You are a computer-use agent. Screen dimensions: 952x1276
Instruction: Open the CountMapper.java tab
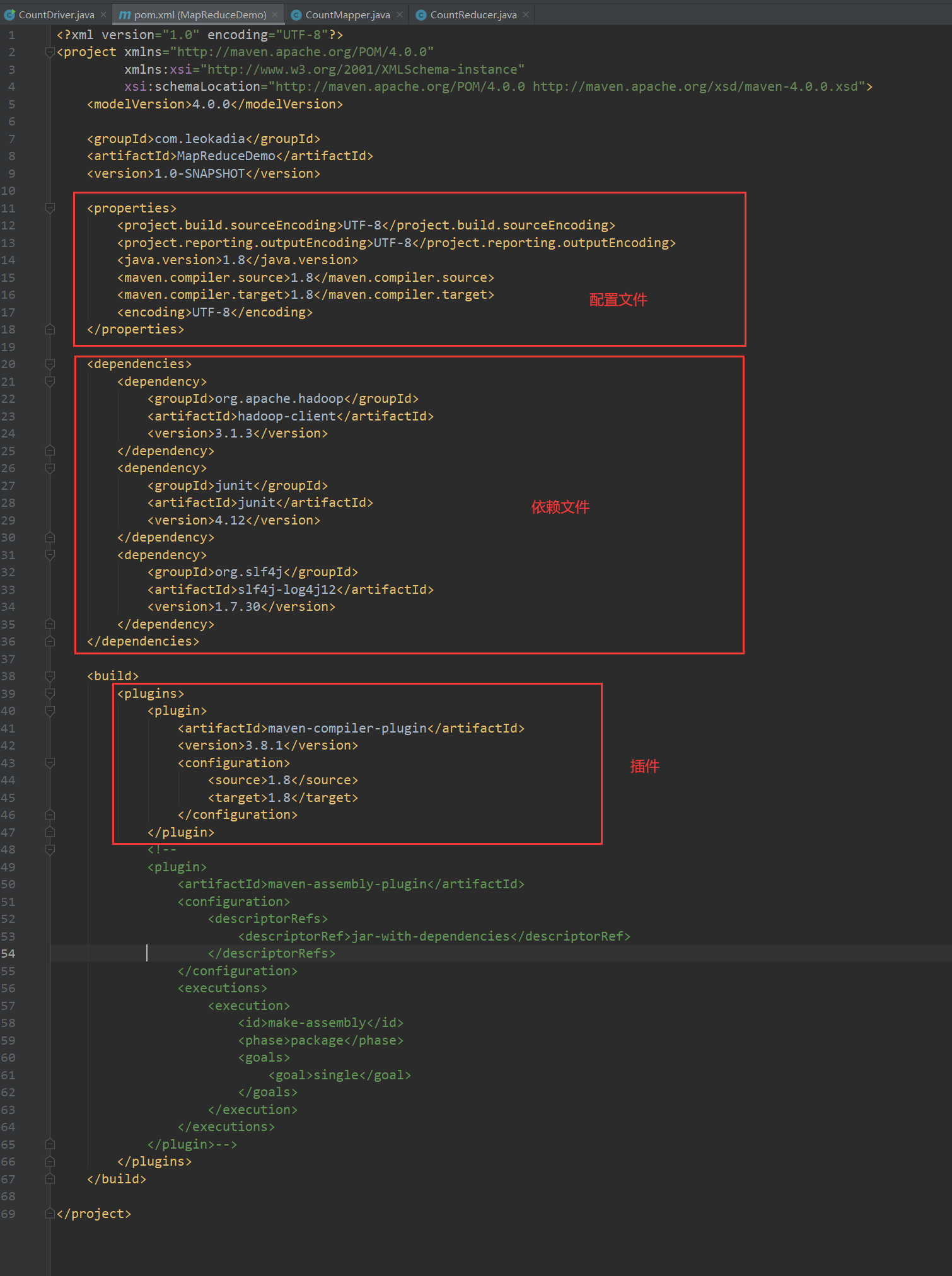click(x=347, y=14)
